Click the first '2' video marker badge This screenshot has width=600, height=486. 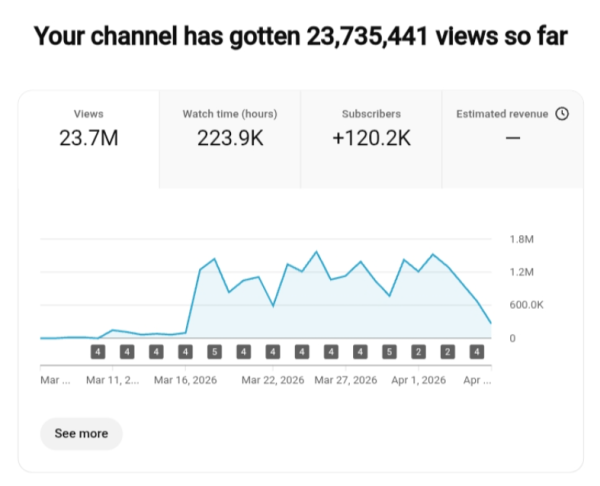(418, 352)
